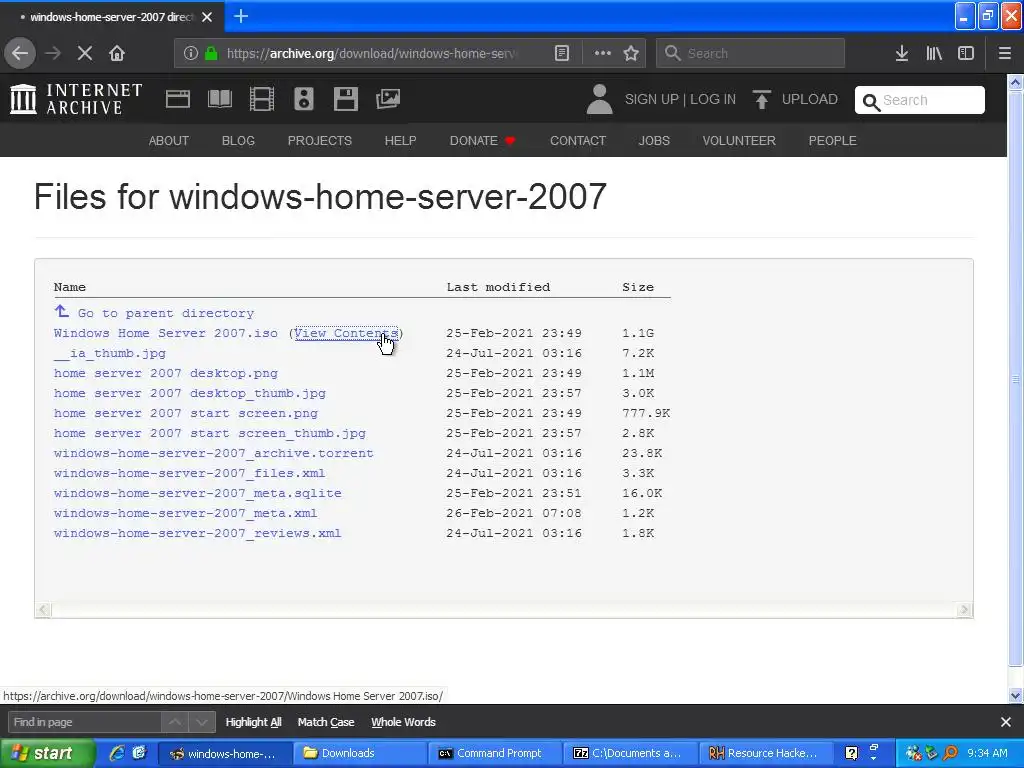Open the BLOG menu item
The width and height of the screenshot is (1024, 768).
(238, 140)
